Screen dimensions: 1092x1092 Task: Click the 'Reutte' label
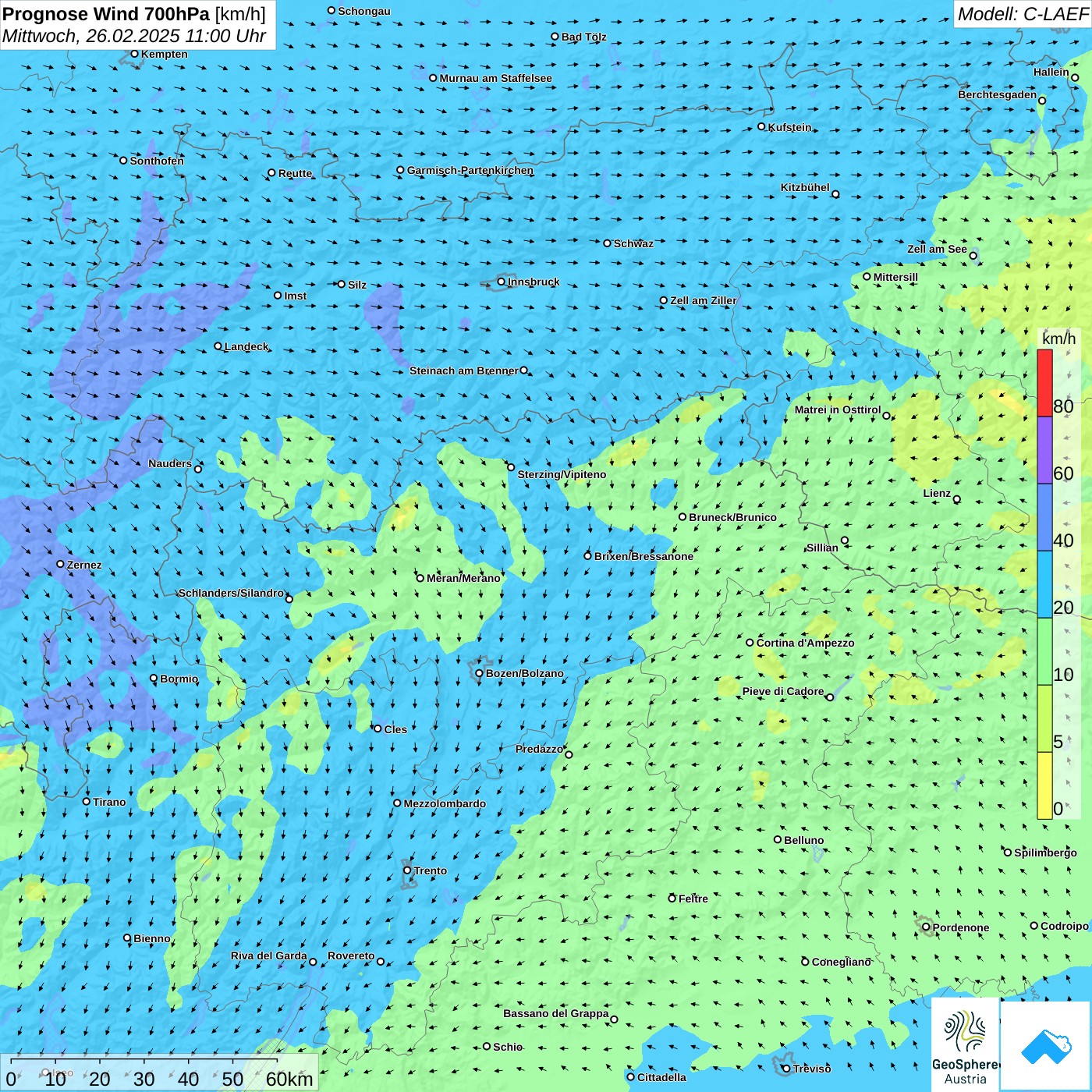click(x=296, y=173)
